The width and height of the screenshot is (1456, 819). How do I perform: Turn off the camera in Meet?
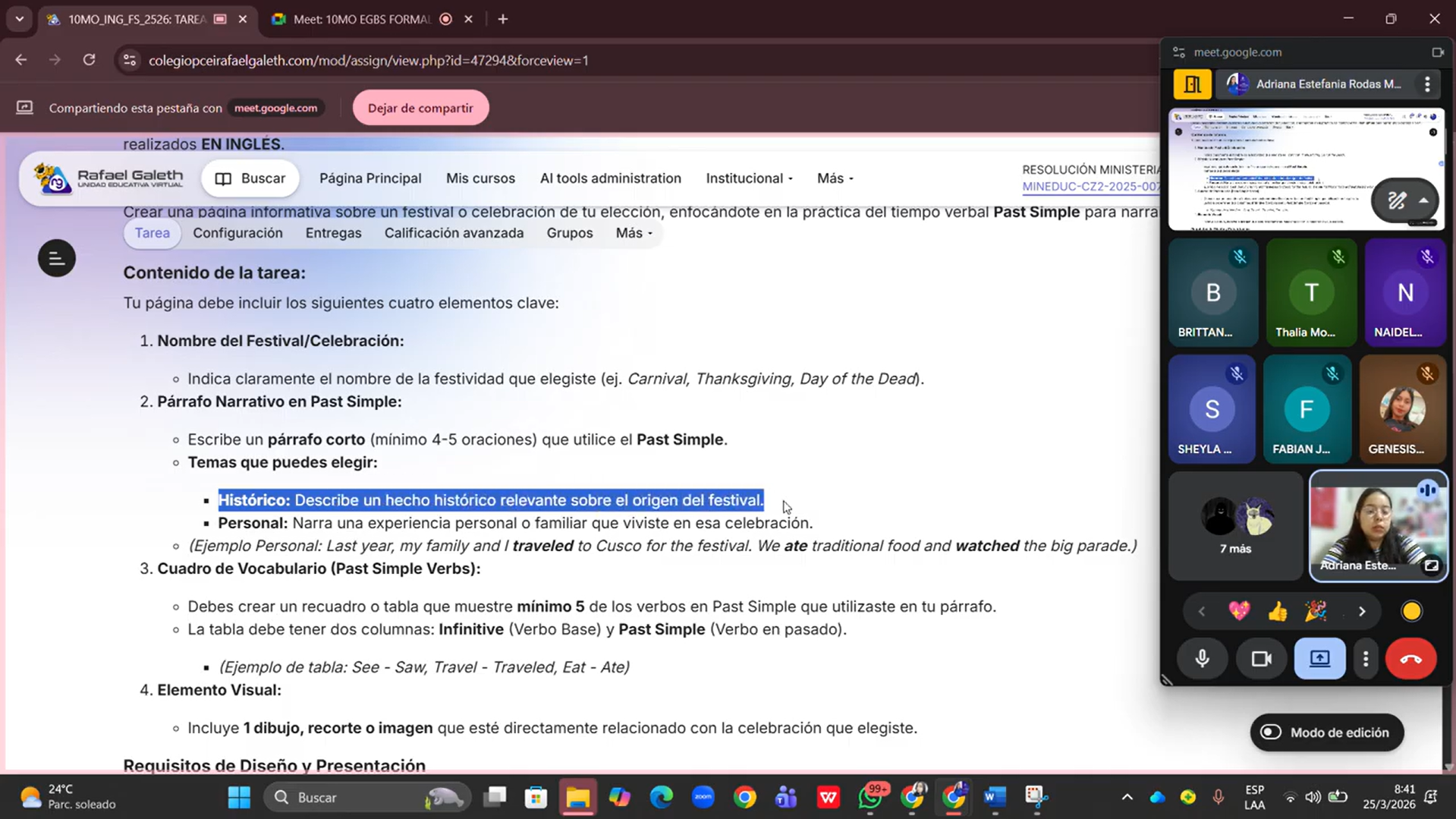[1261, 659]
